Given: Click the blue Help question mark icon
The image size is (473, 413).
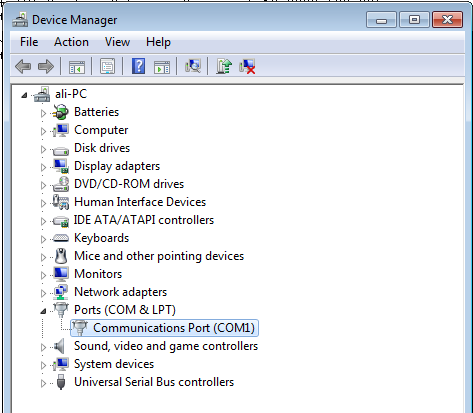Looking at the screenshot, I should pyautogui.click(x=139, y=66).
